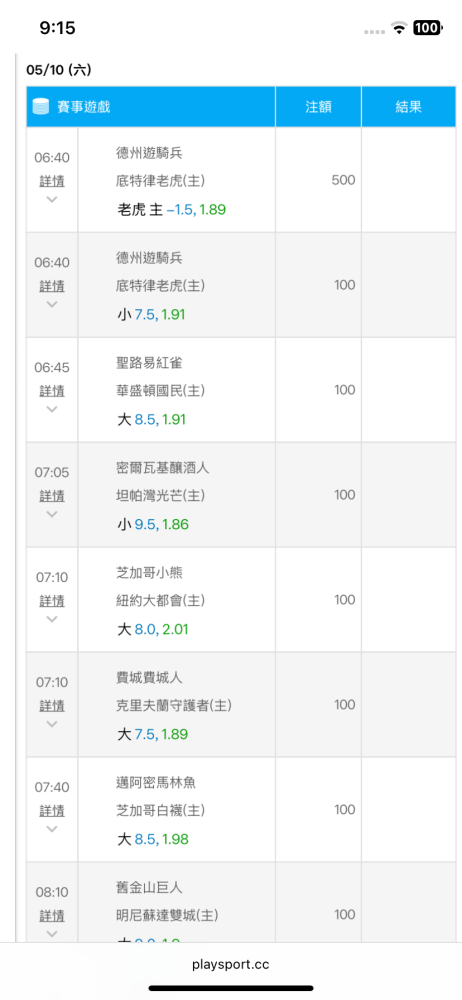Tap the 大 8.0, 2.01 bet line
The width and height of the screenshot is (462, 1000).
pyautogui.click(x=153, y=629)
